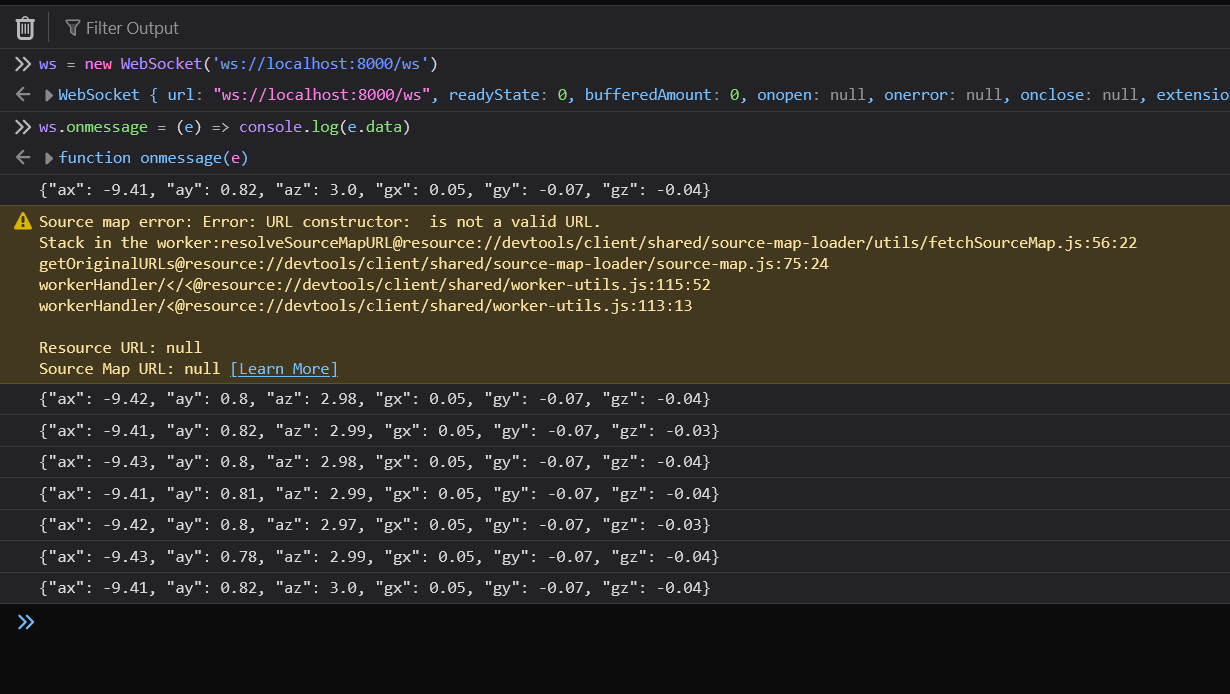
Task: Select the log entry with az 2.97
Action: coord(375,525)
